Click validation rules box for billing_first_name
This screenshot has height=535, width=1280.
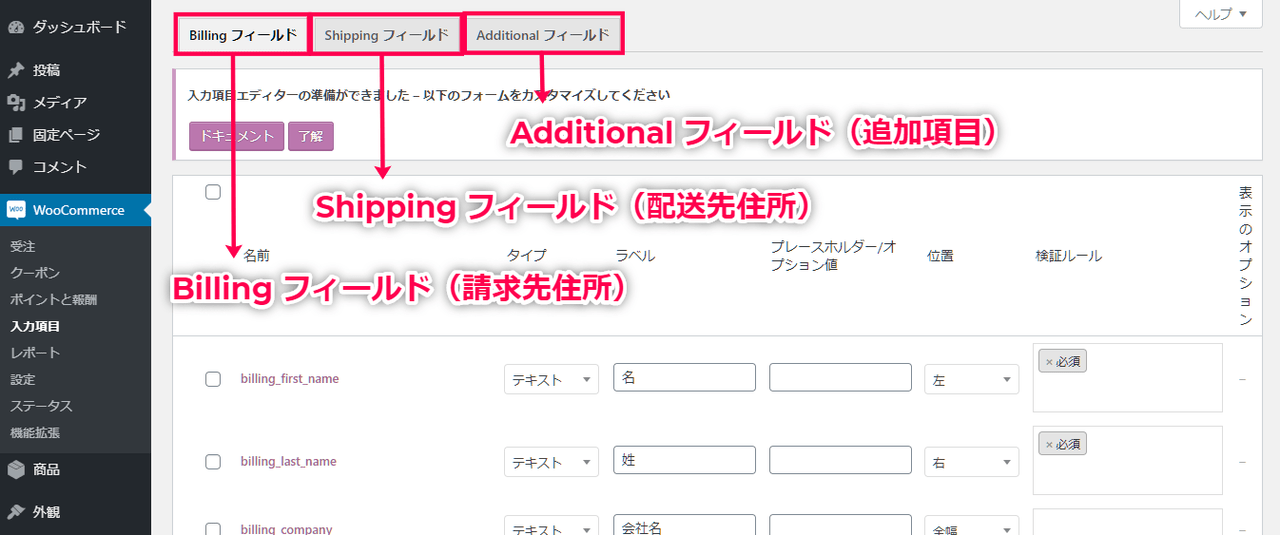1128,378
